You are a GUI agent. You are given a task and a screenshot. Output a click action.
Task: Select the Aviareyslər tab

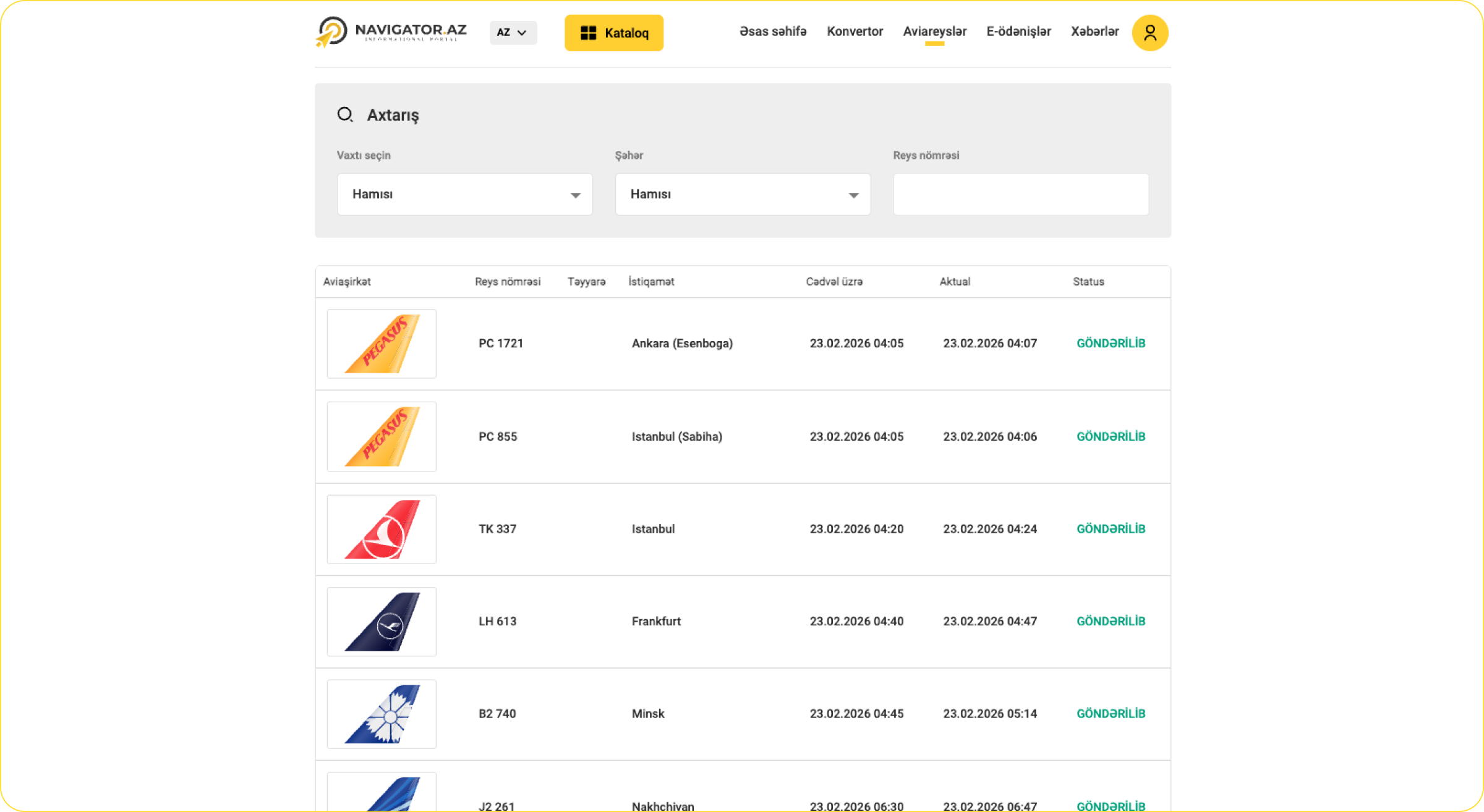click(934, 32)
